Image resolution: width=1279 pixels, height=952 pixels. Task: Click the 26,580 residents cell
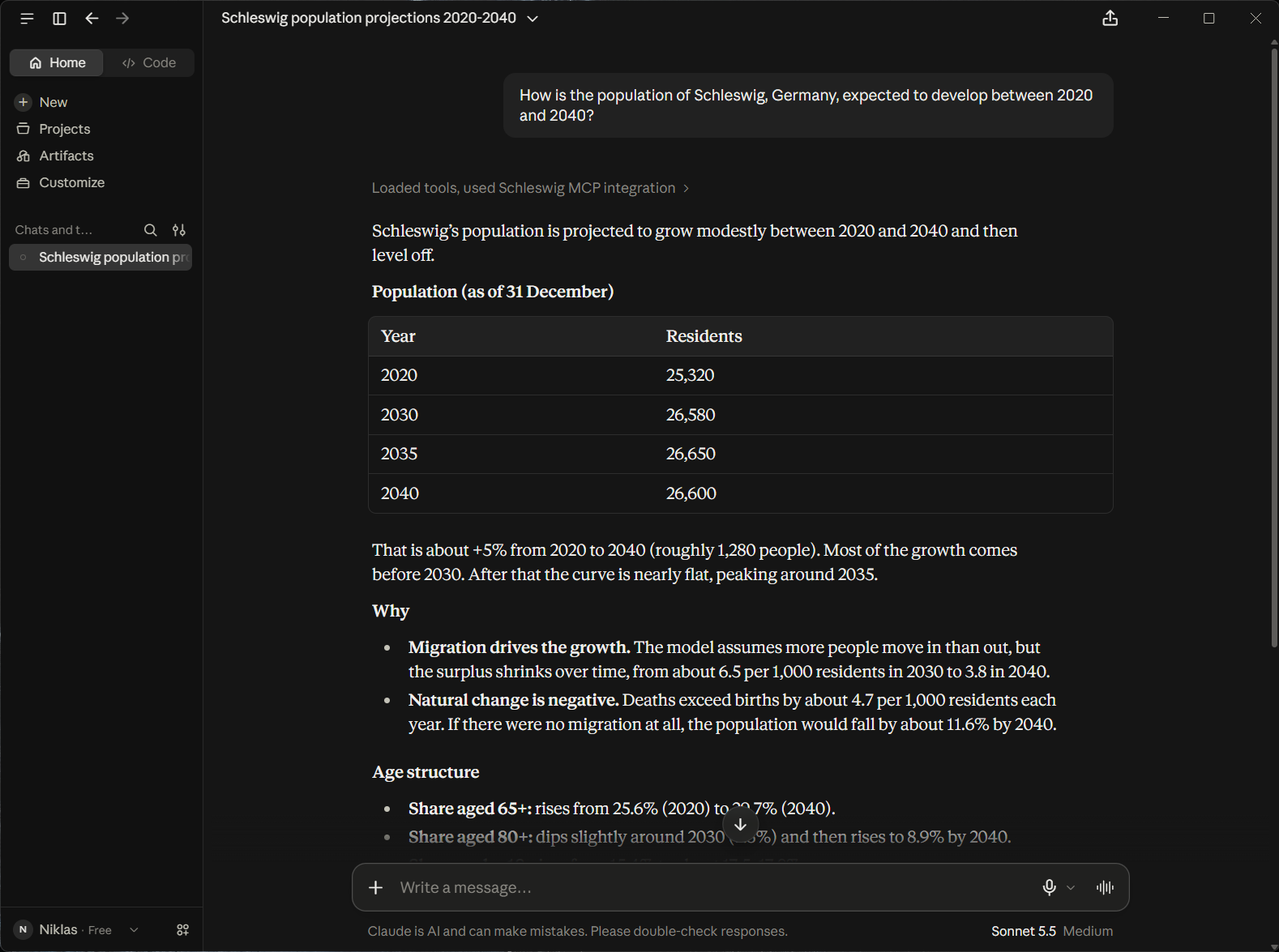883,415
